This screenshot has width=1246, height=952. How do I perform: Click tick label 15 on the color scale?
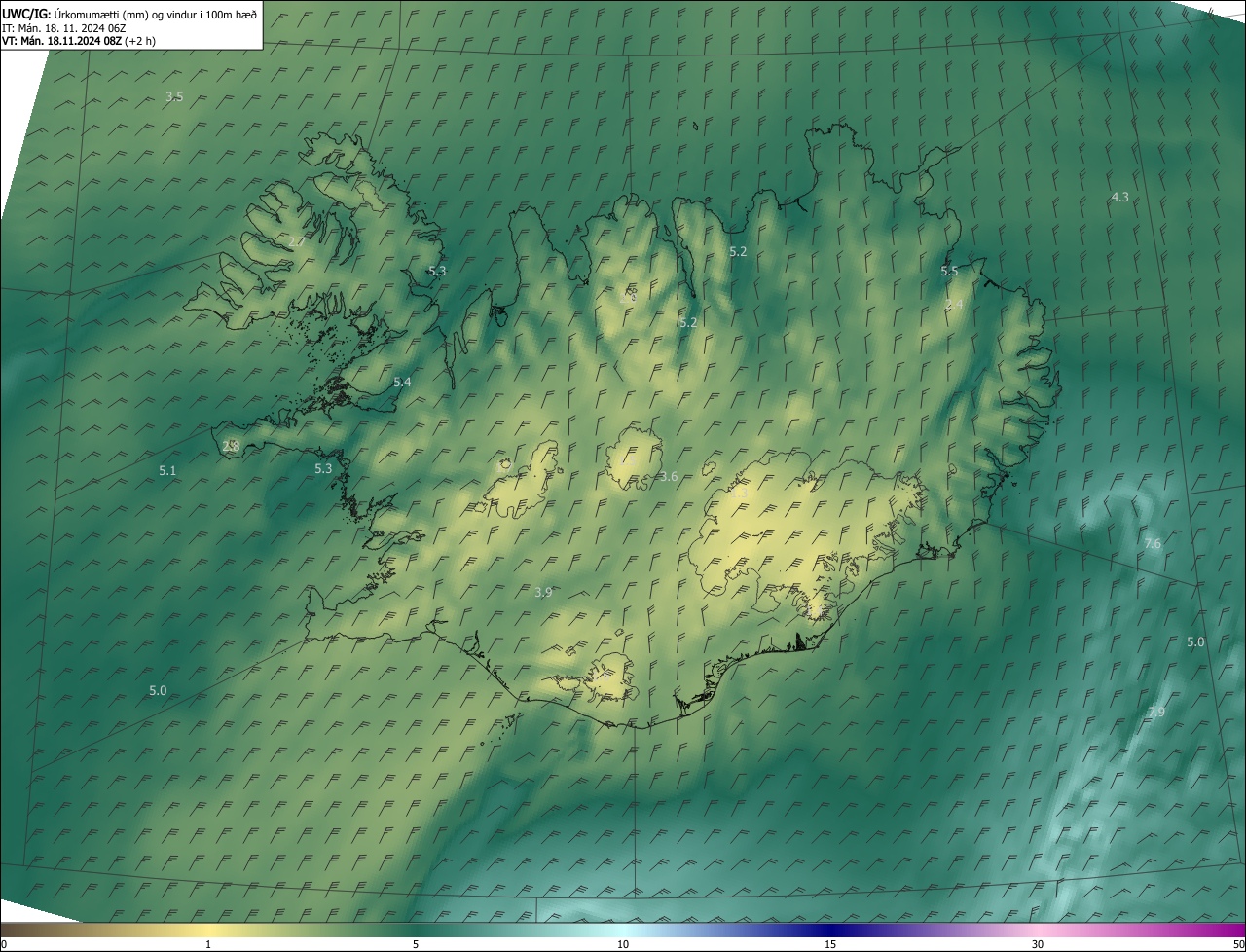click(830, 944)
